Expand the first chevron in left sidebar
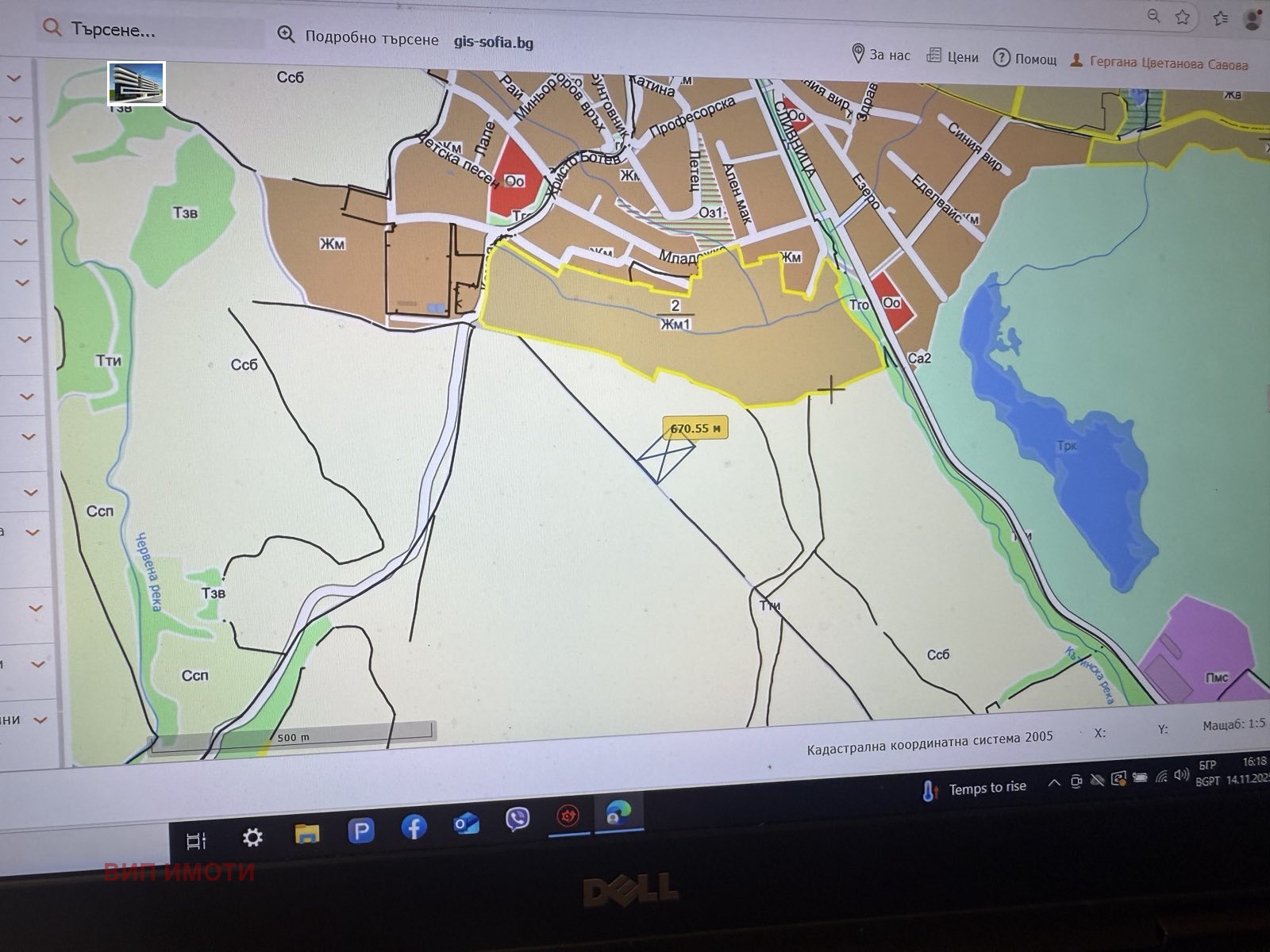Screen dimensions: 1270x952 (x=14, y=78)
